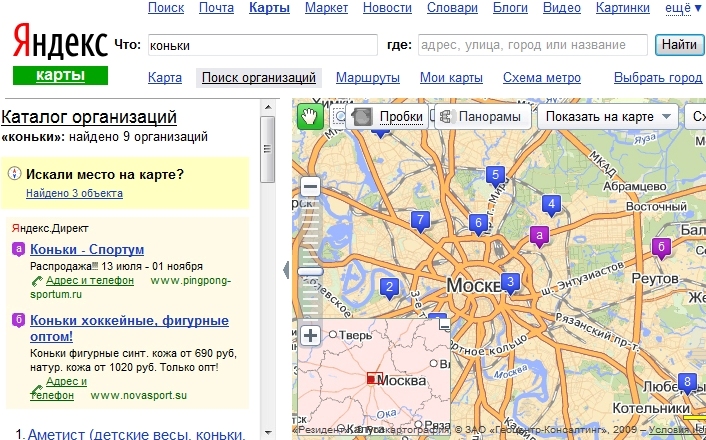Collapse the overview mini-map
Screen dimensions: 706x440
[x=445, y=324]
